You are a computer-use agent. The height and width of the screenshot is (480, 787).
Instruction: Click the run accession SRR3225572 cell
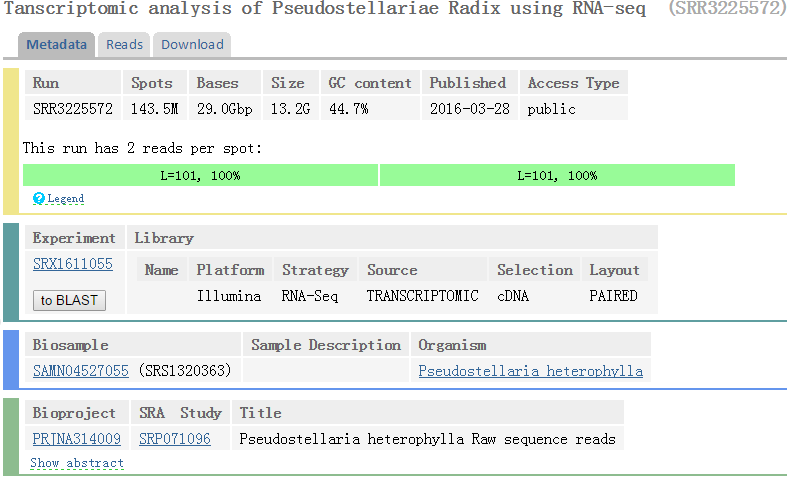point(73,108)
